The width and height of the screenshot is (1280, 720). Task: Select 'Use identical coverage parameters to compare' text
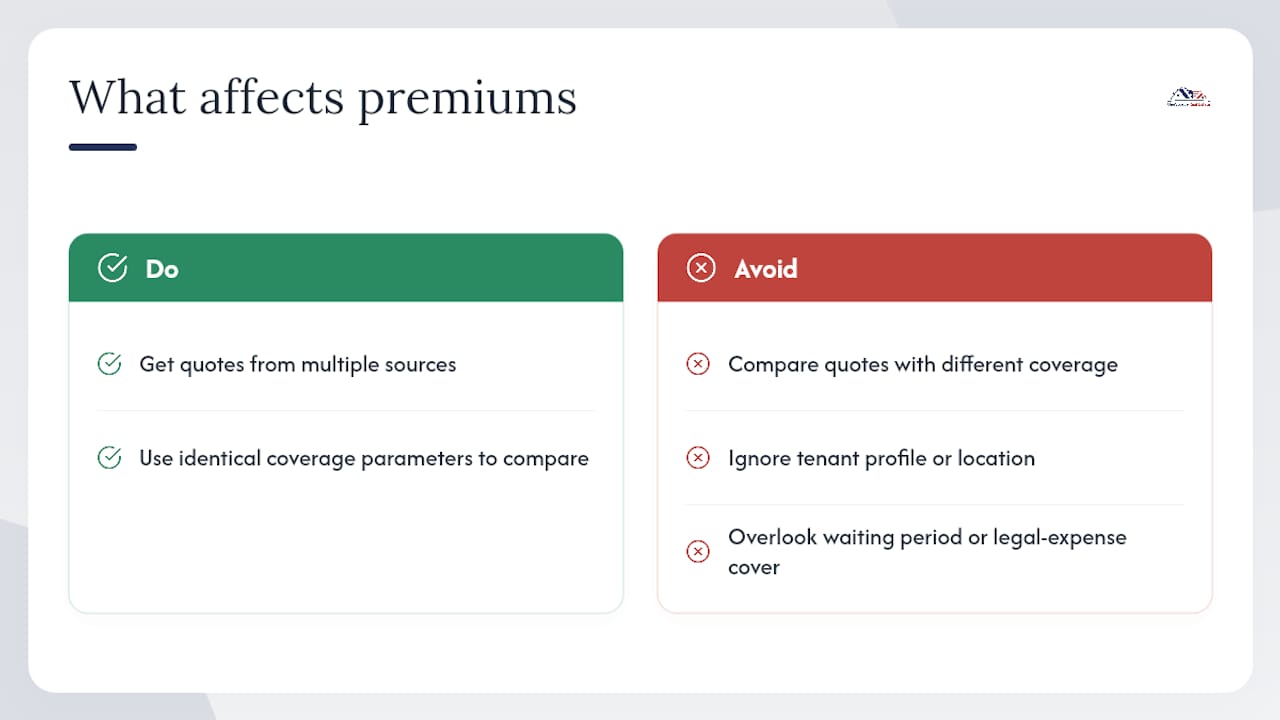[x=364, y=458]
